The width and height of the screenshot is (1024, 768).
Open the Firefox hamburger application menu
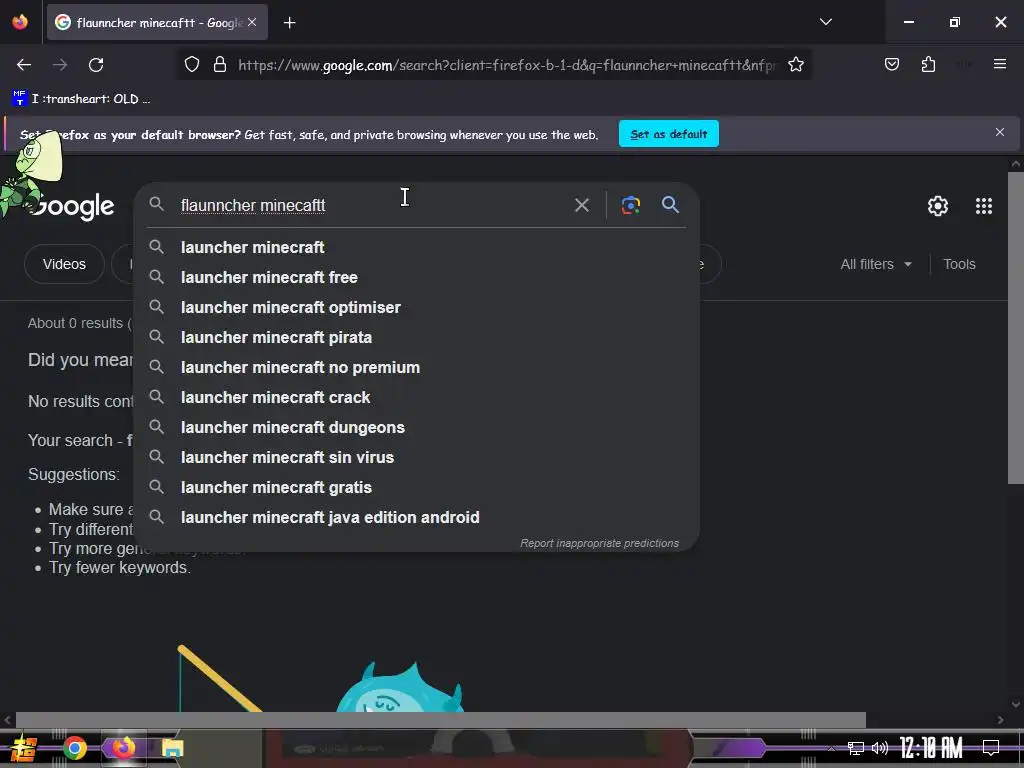click(999, 64)
